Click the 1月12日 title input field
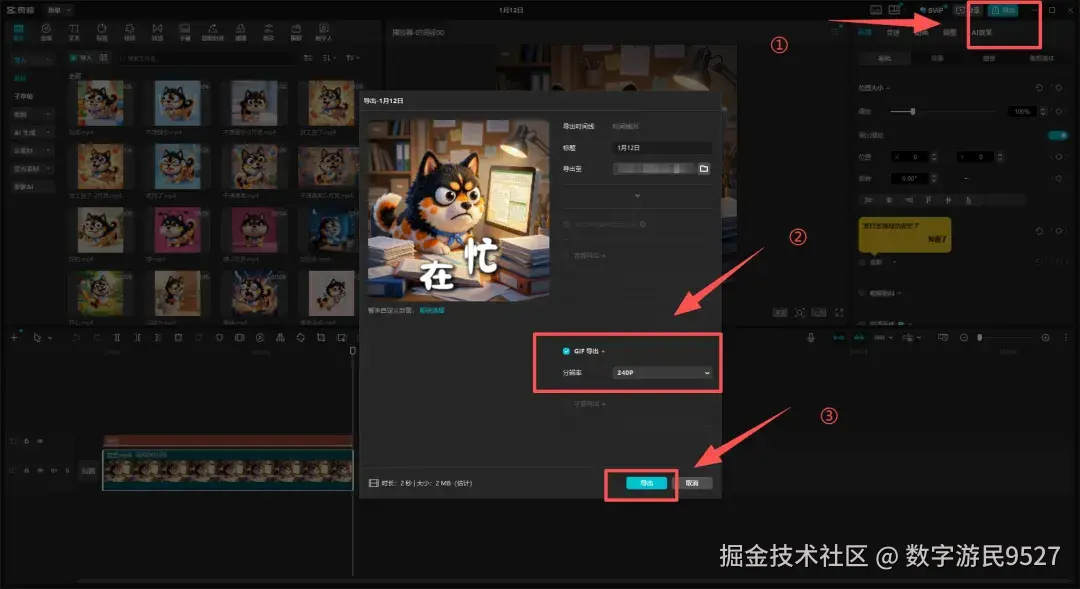The width and height of the screenshot is (1080, 589). 662,148
